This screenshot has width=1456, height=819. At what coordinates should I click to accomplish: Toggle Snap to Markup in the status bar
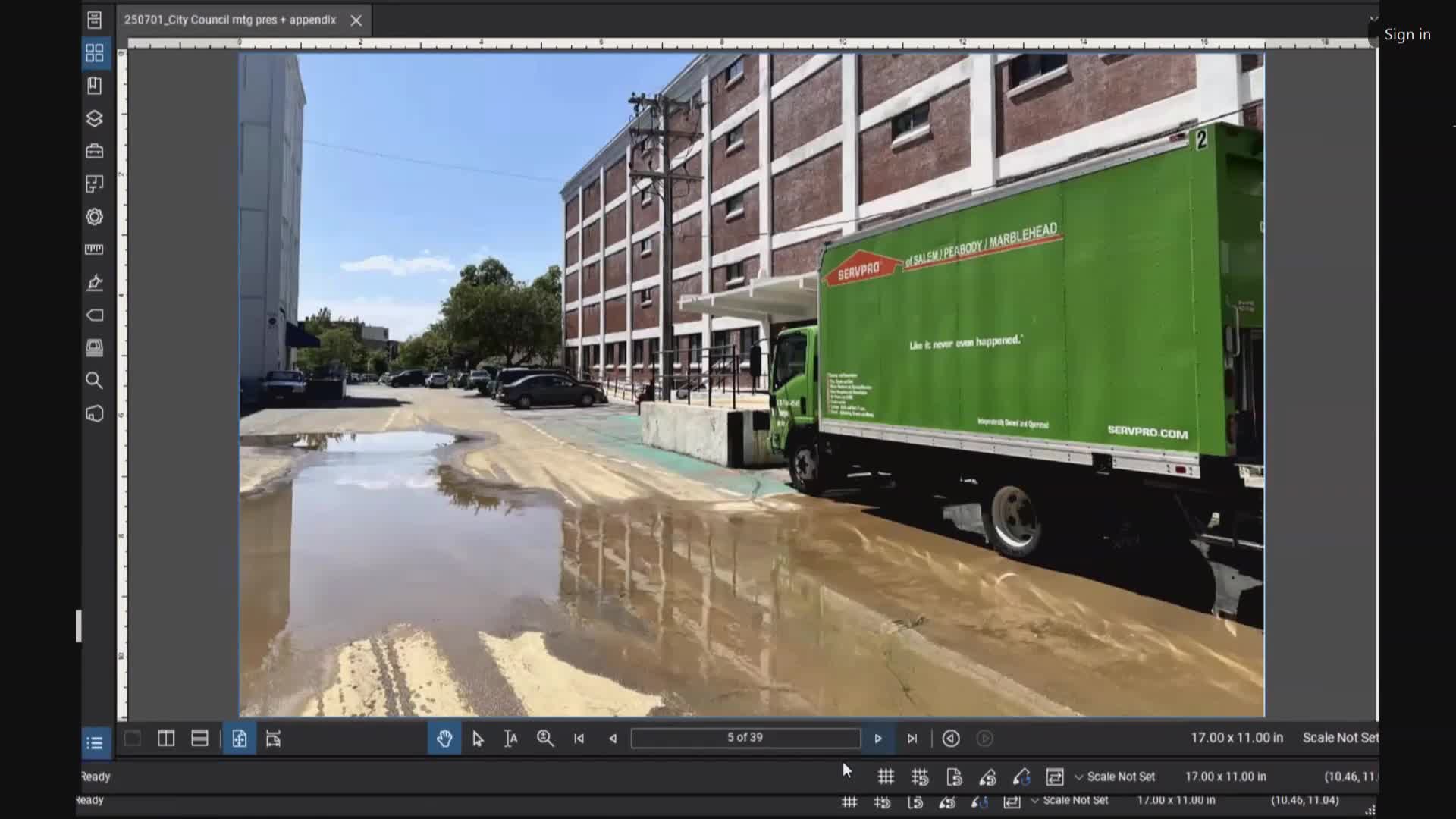click(987, 777)
